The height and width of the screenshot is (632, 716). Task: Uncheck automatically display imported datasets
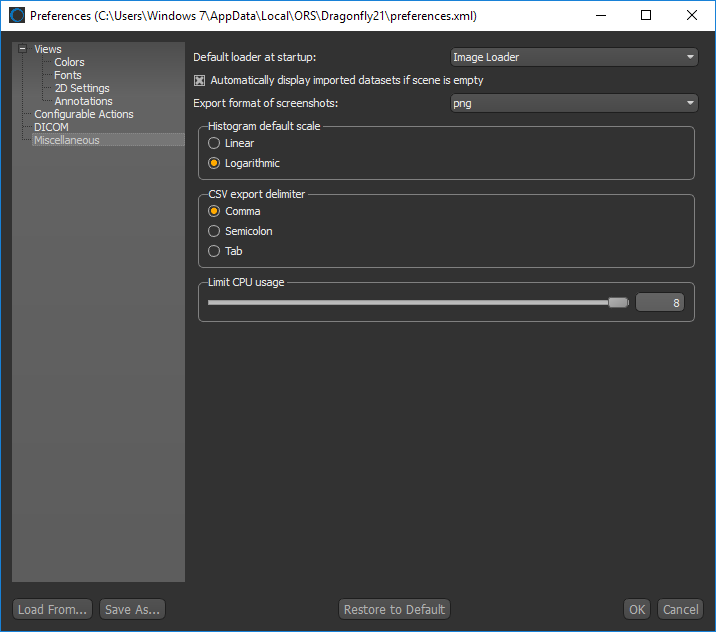[200, 80]
